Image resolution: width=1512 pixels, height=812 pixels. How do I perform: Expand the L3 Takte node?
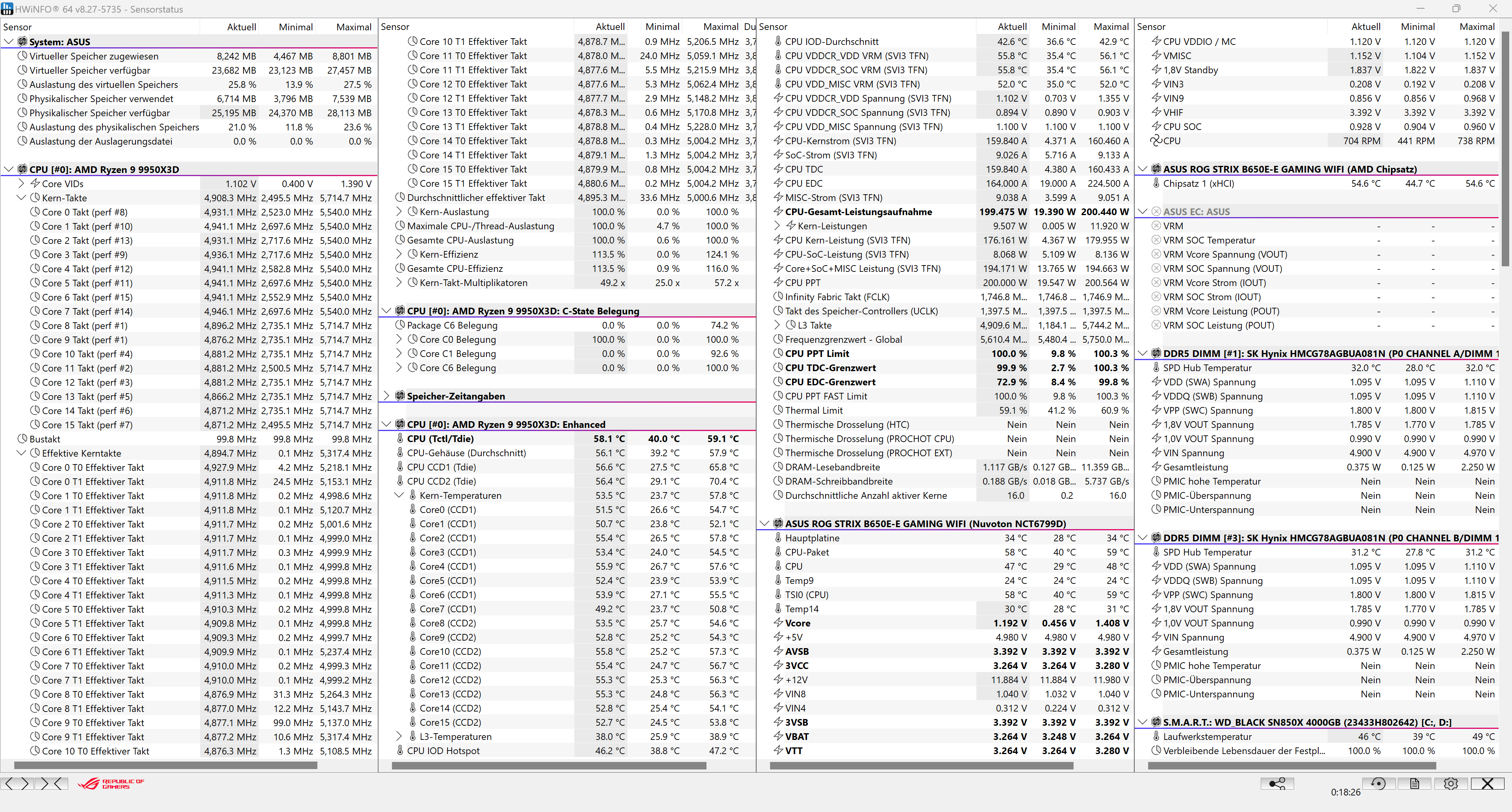click(x=777, y=325)
